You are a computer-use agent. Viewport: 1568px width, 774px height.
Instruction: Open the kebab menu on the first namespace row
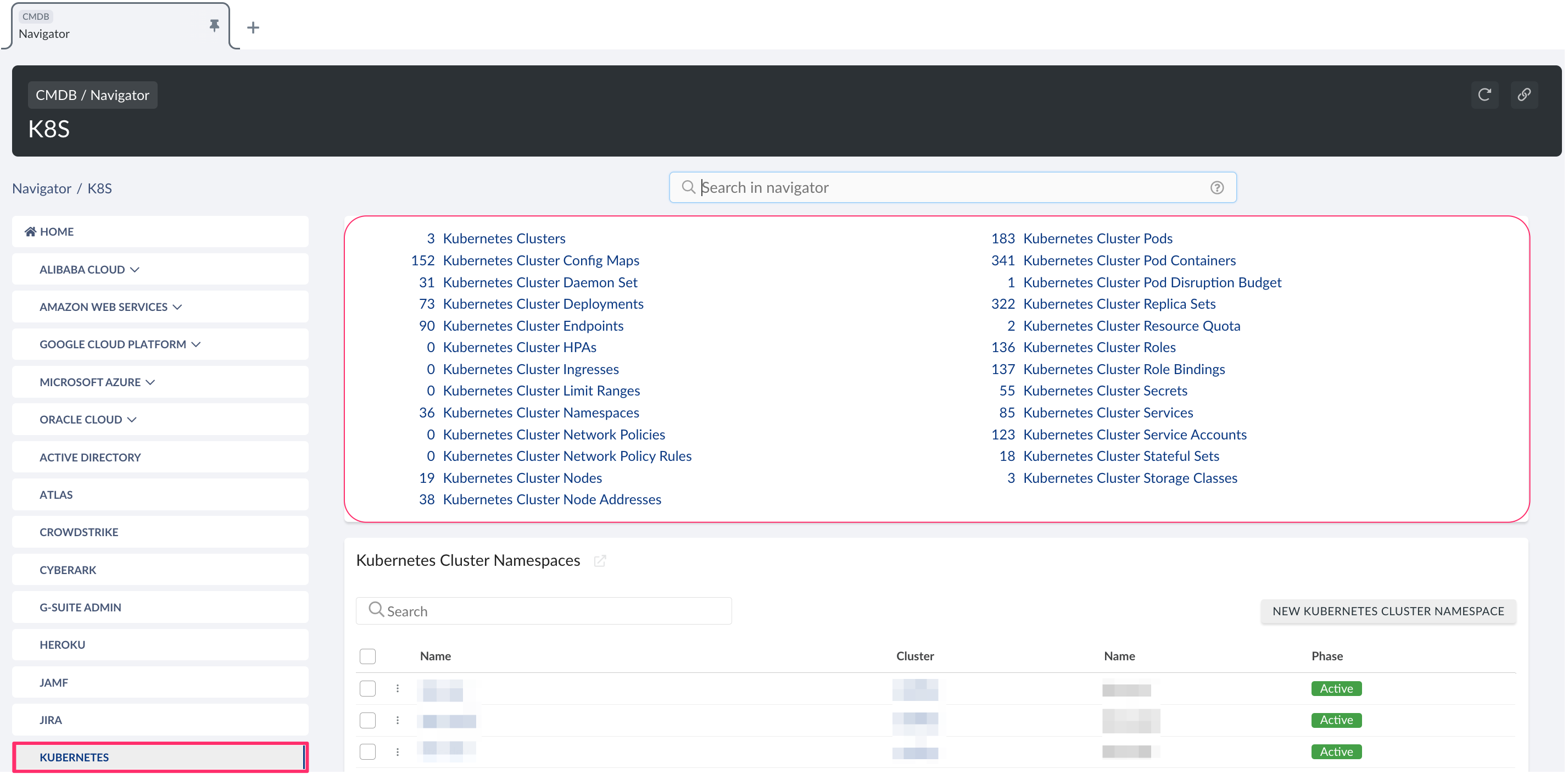click(x=398, y=689)
